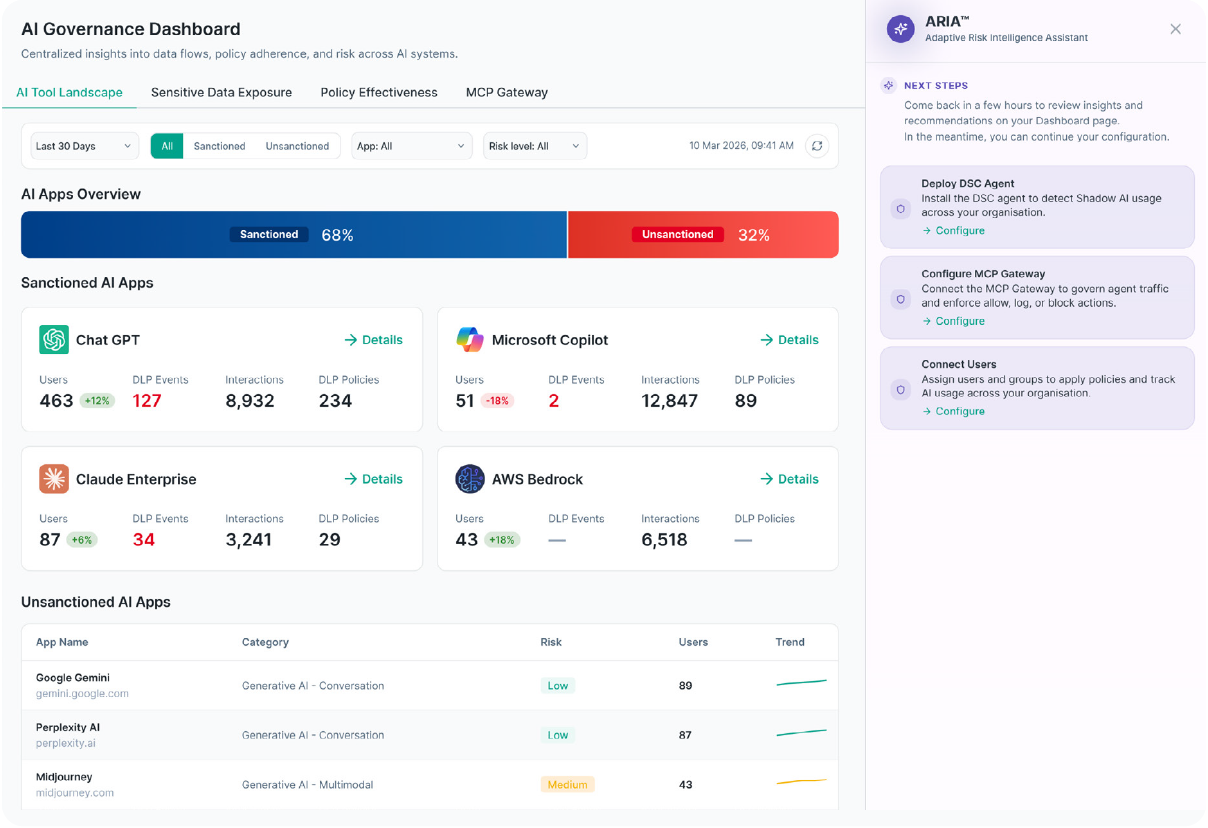This screenshot has width=1208, height=828.
Task: Expand the Risk level: All dropdown
Action: 535,146
